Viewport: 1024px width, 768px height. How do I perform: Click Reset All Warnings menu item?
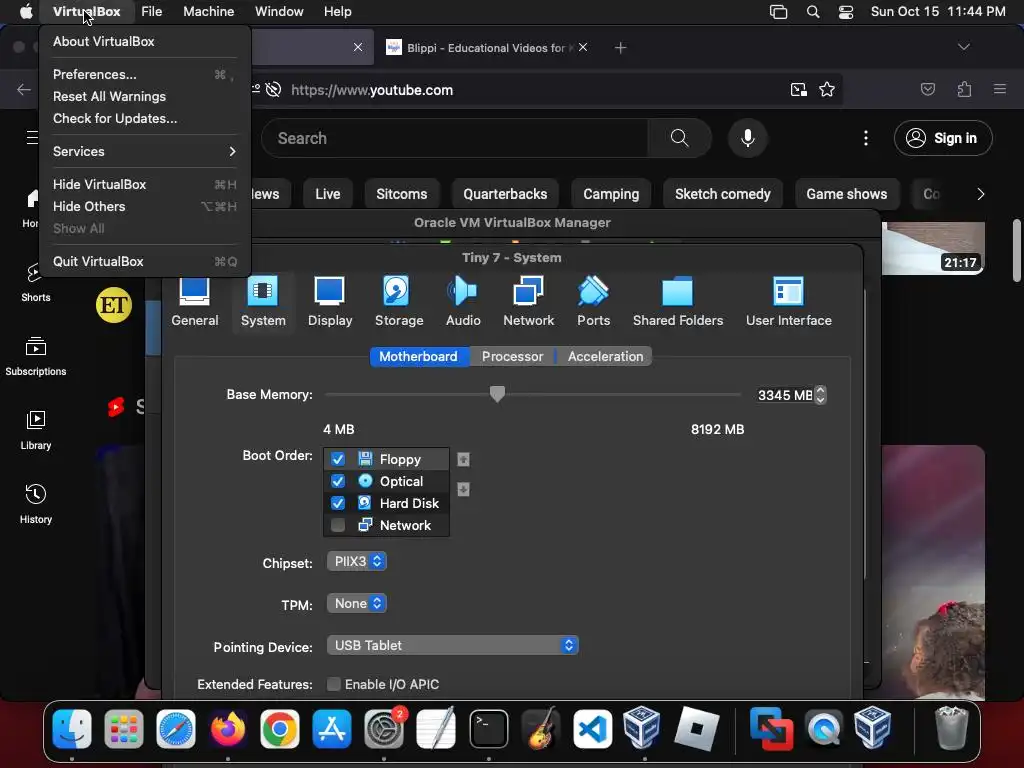144,96
